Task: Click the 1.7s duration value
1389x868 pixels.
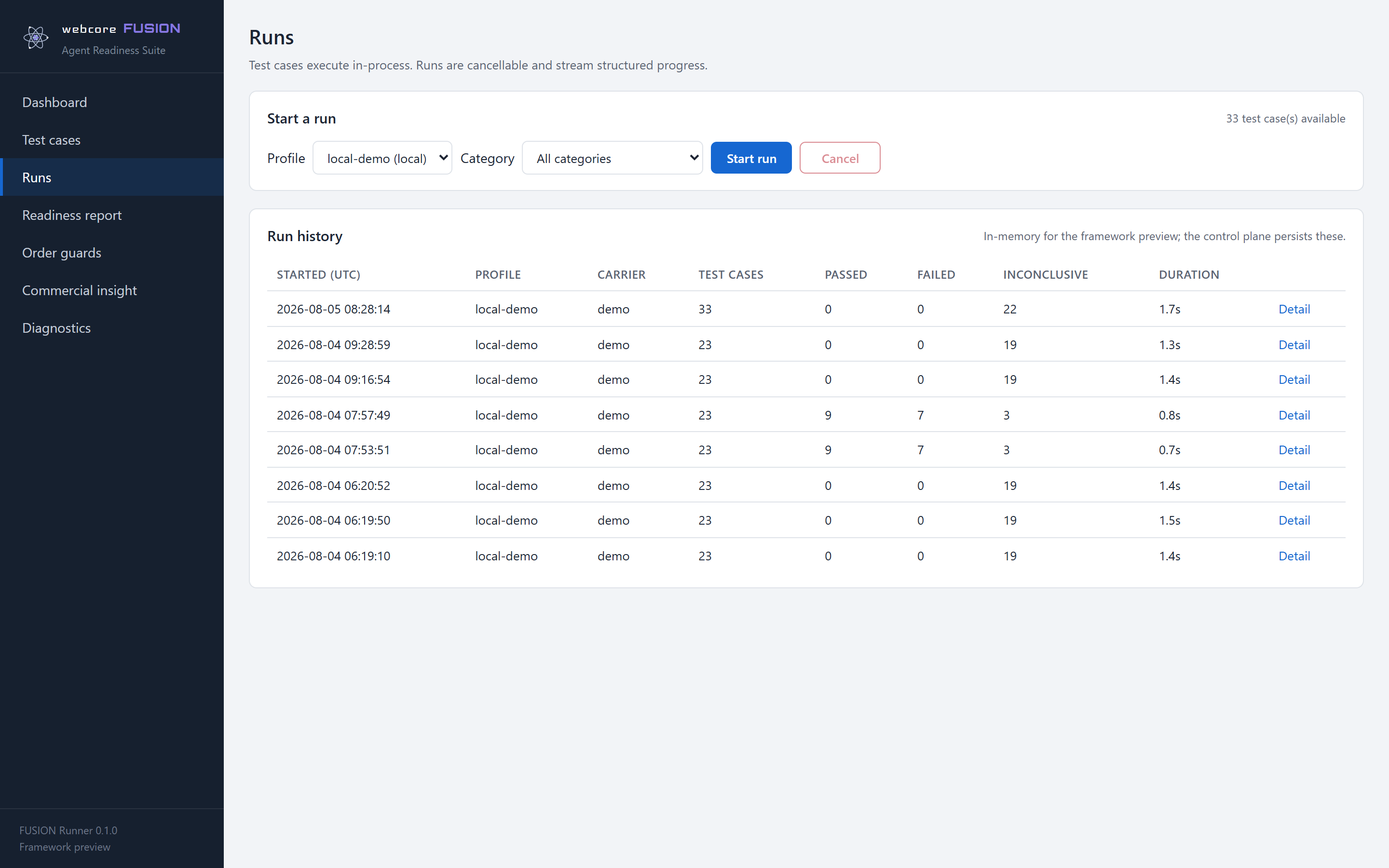Action: [x=1169, y=309]
